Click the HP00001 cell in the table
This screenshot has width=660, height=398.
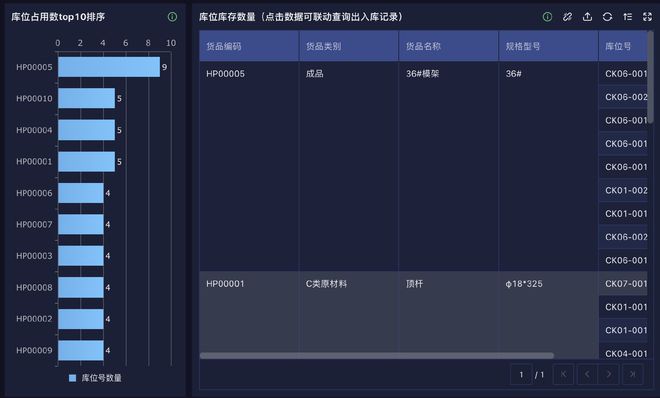pyautogui.click(x=249, y=312)
